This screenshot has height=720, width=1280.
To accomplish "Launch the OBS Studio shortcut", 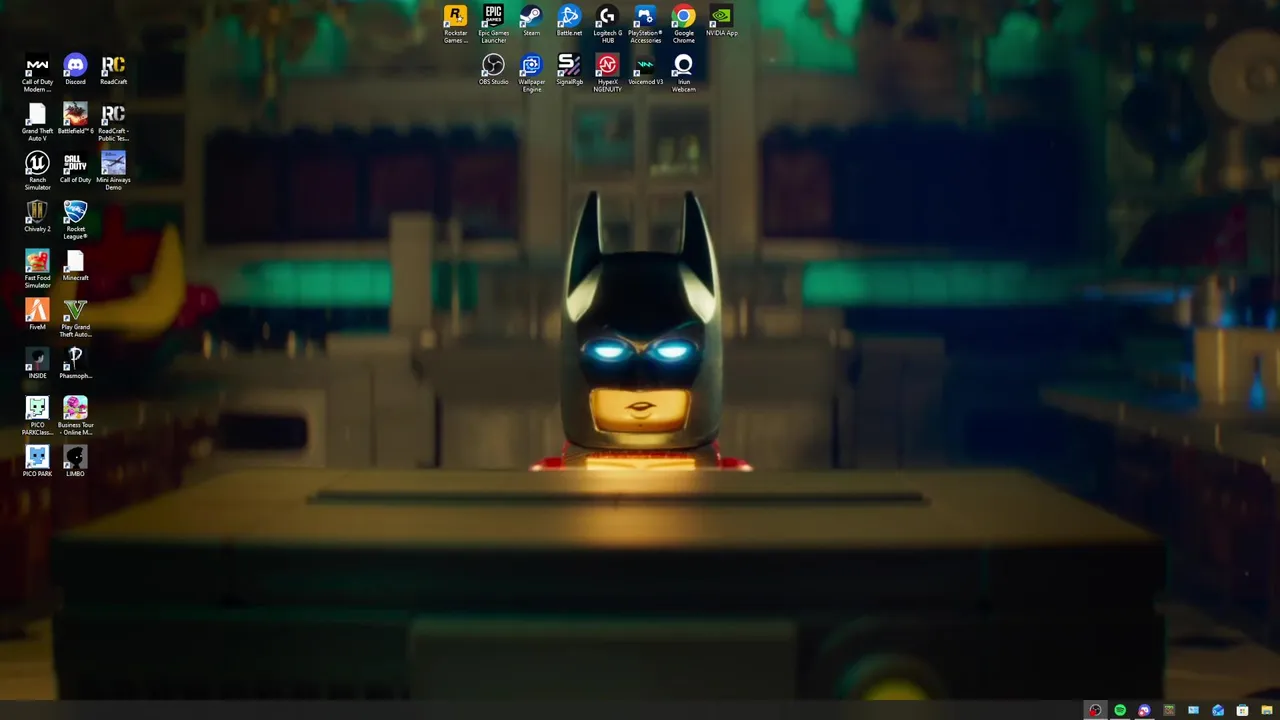I will (493, 70).
